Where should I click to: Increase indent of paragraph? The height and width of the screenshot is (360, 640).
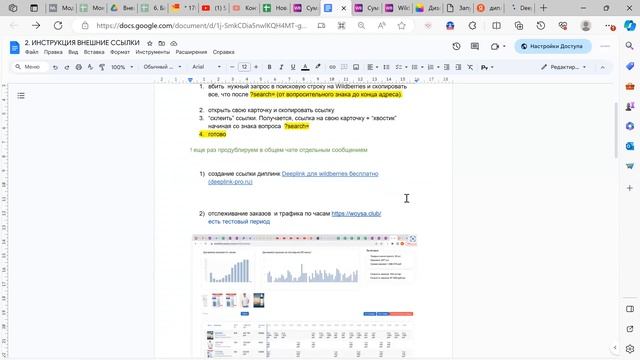458,67
